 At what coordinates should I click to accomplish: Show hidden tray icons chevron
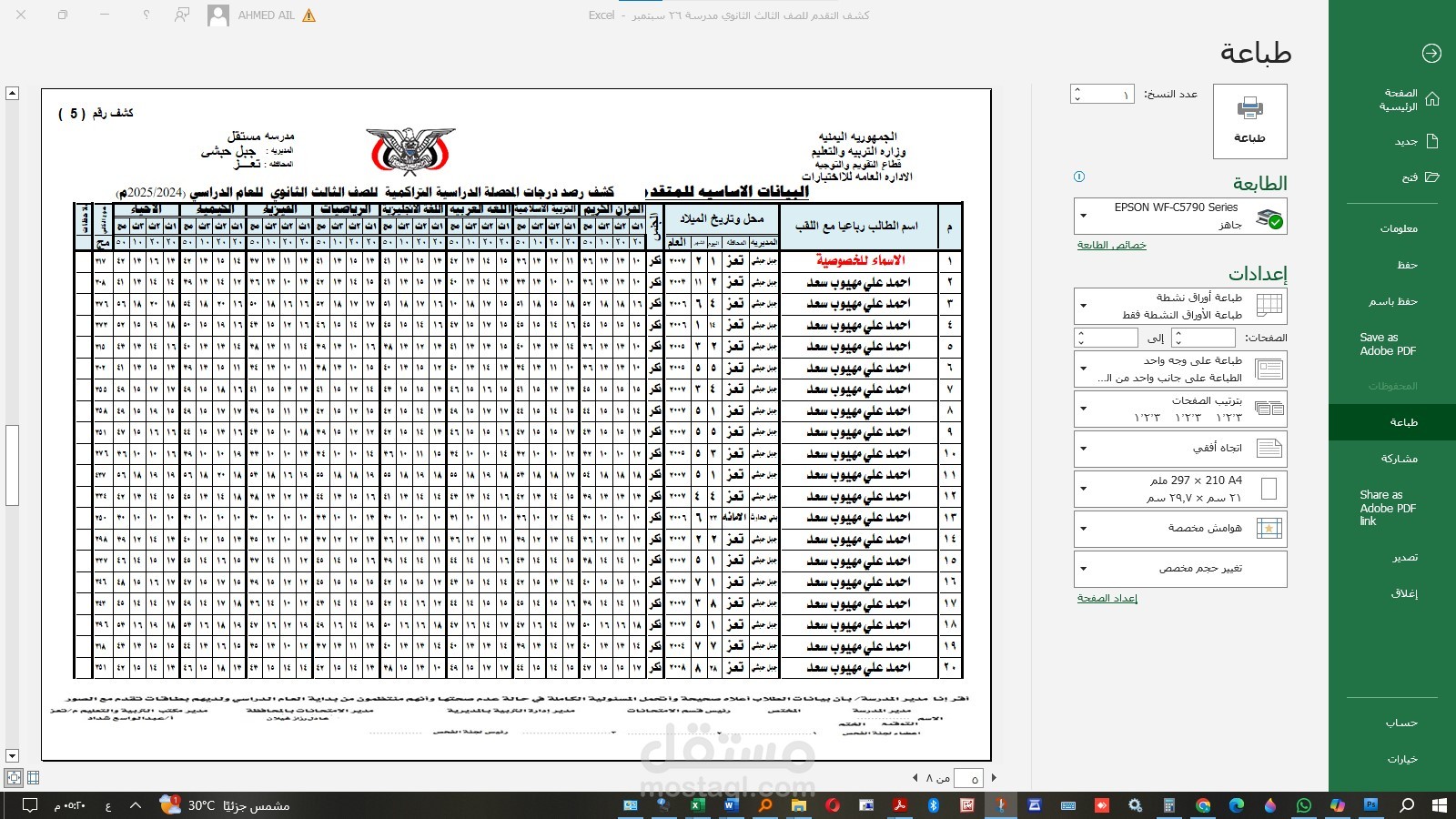point(136,805)
